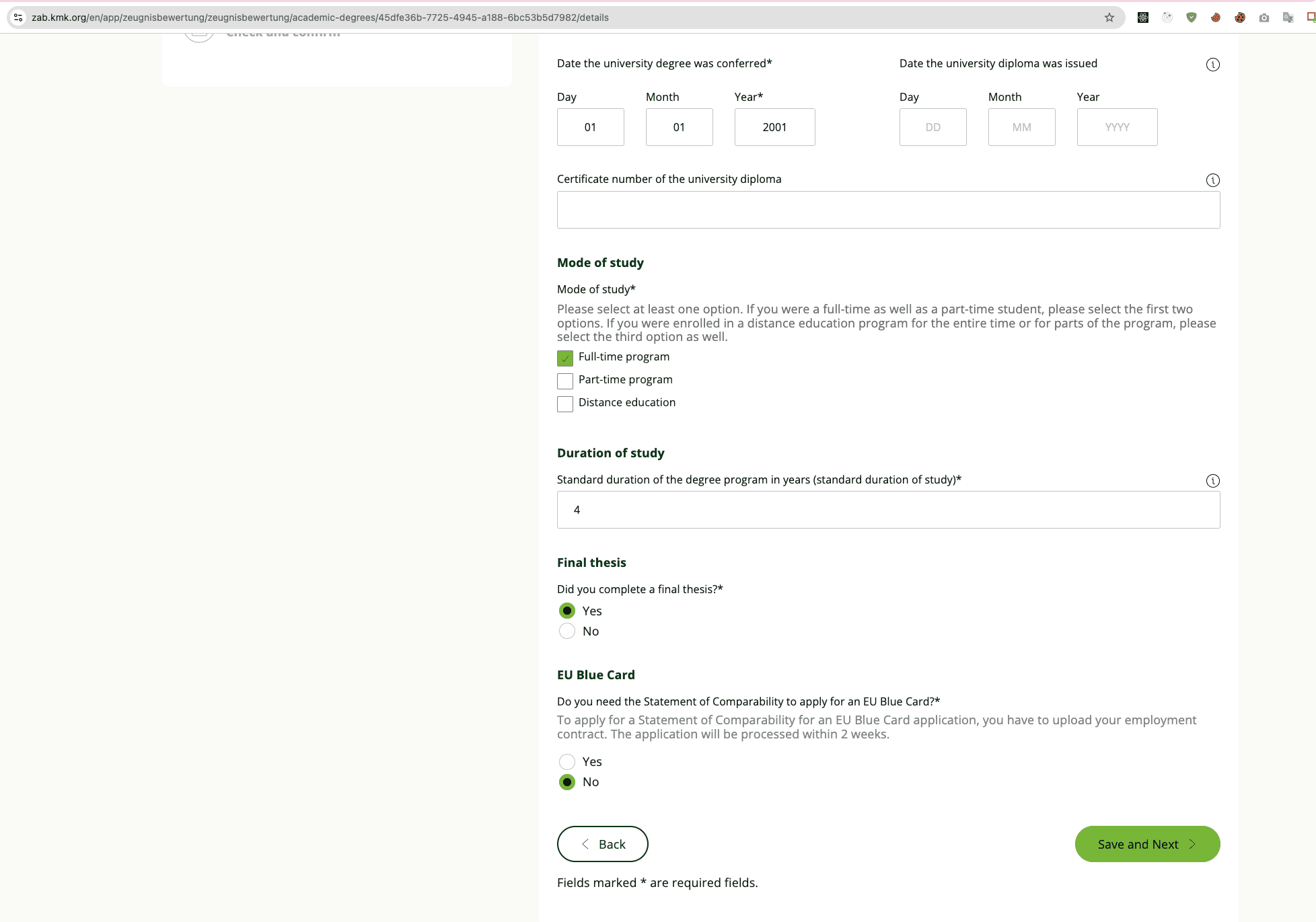
Task: Enable the Distance education checkbox
Action: click(x=565, y=404)
